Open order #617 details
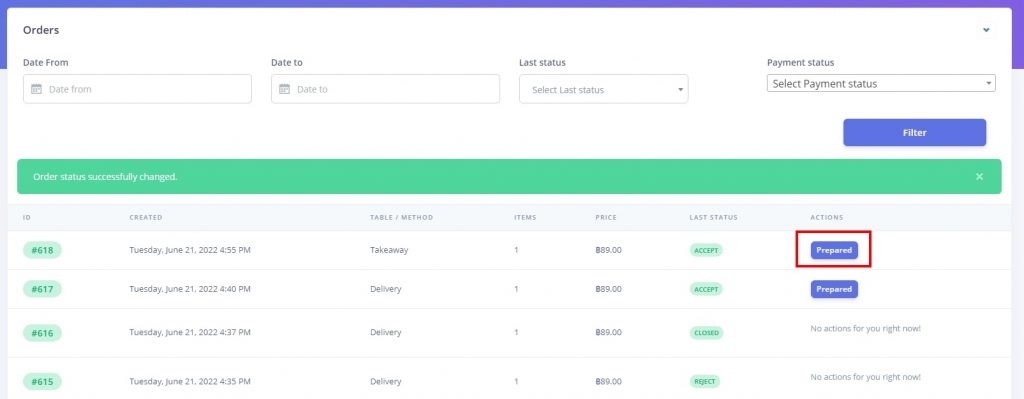 tap(42, 289)
